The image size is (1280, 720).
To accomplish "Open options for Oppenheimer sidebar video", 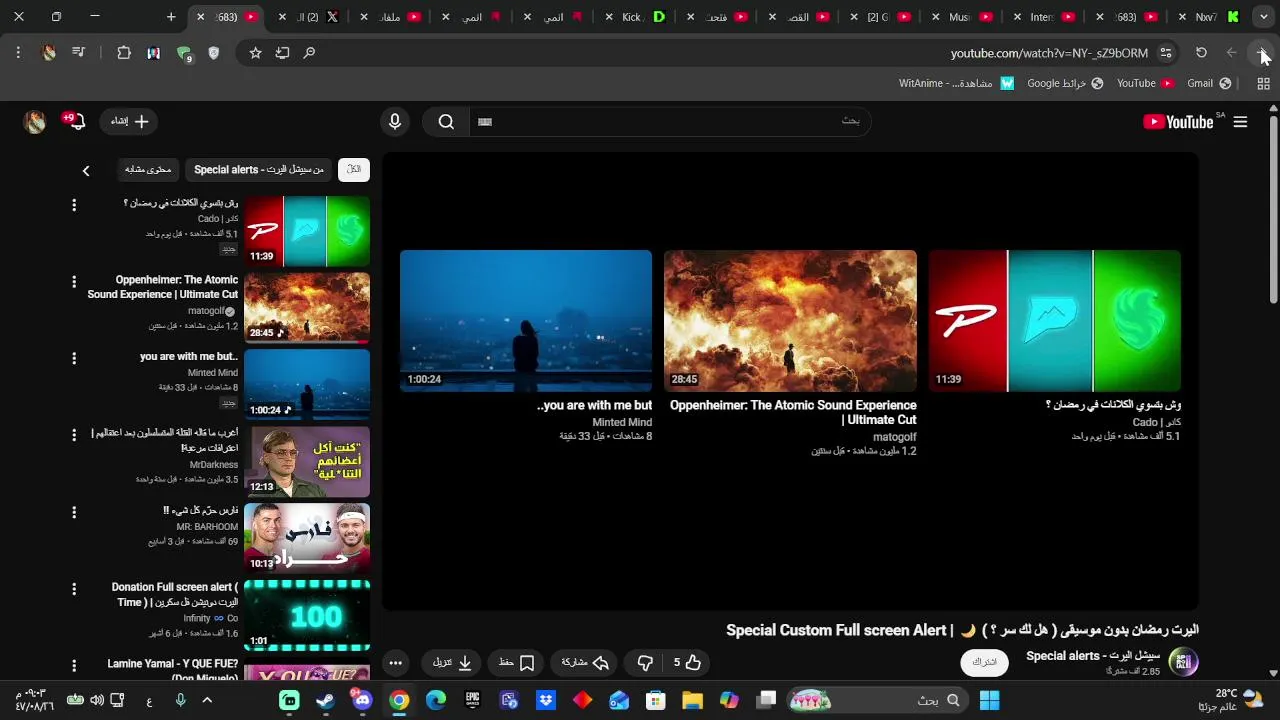I will coord(73,282).
